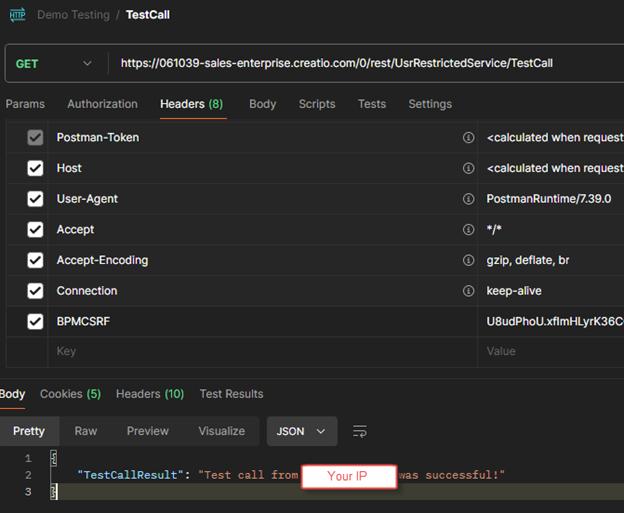The image size is (624, 513).
Task: Click the Demo Testing breadcrumb link
Action: click(x=76, y=15)
